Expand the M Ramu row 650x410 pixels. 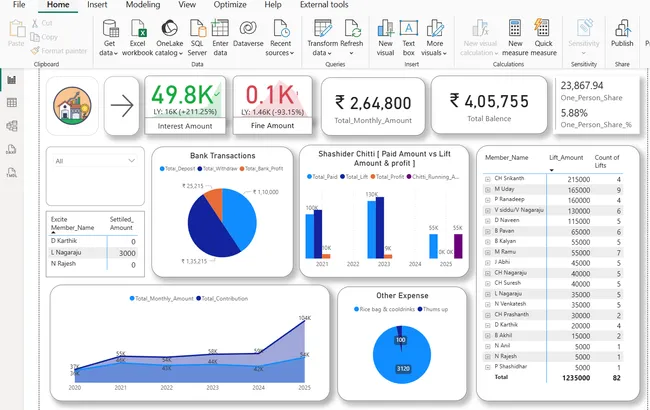(488, 252)
